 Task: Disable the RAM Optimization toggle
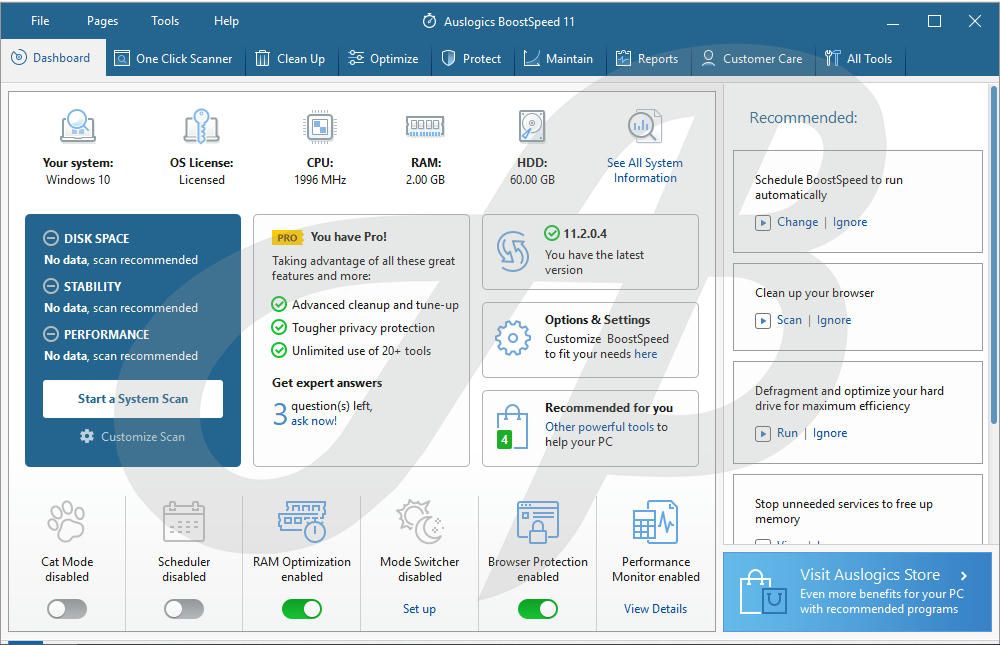click(302, 609)
